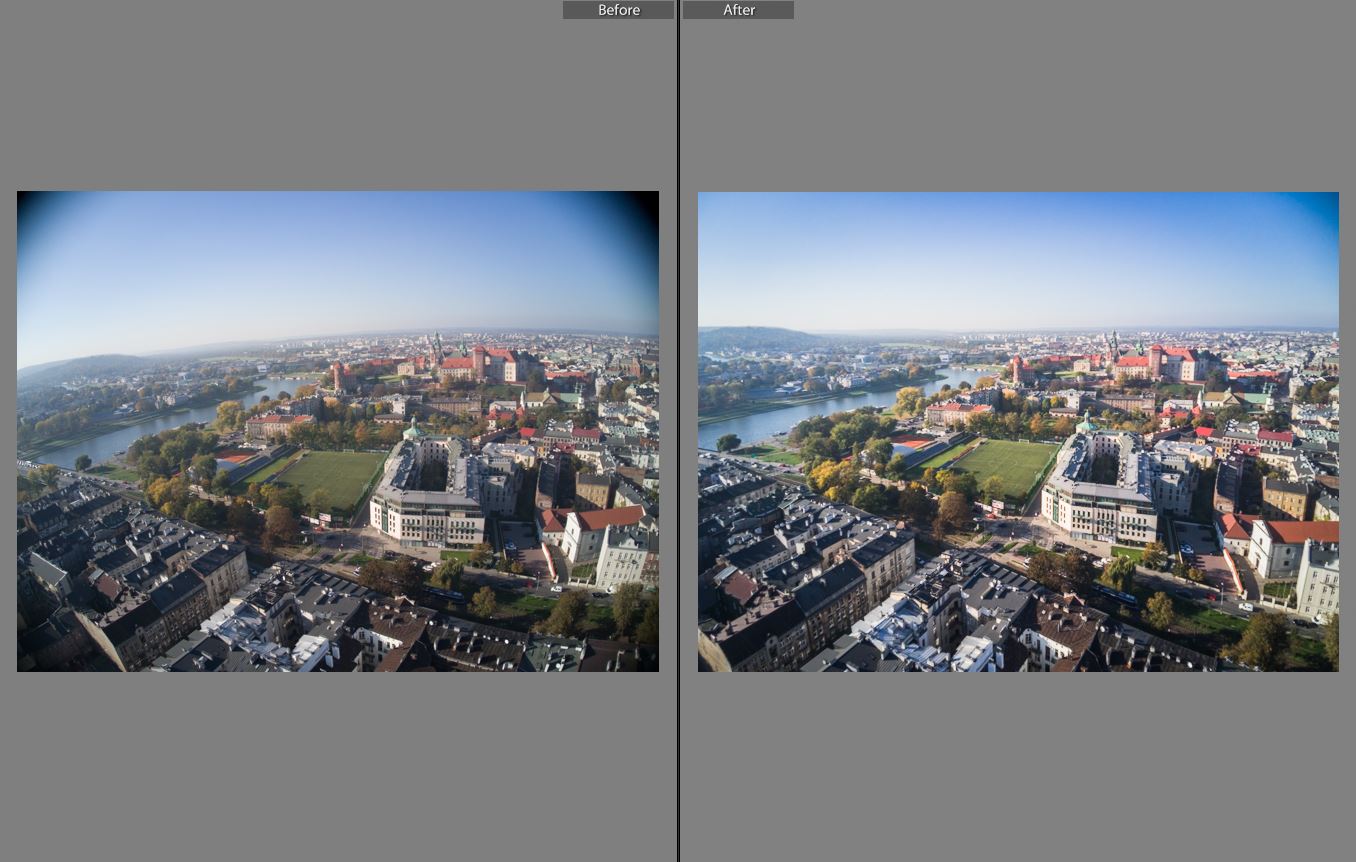Select the Before photo preview
The height and width of the screenshot is (862, 1356).
(x=338, y=431)
